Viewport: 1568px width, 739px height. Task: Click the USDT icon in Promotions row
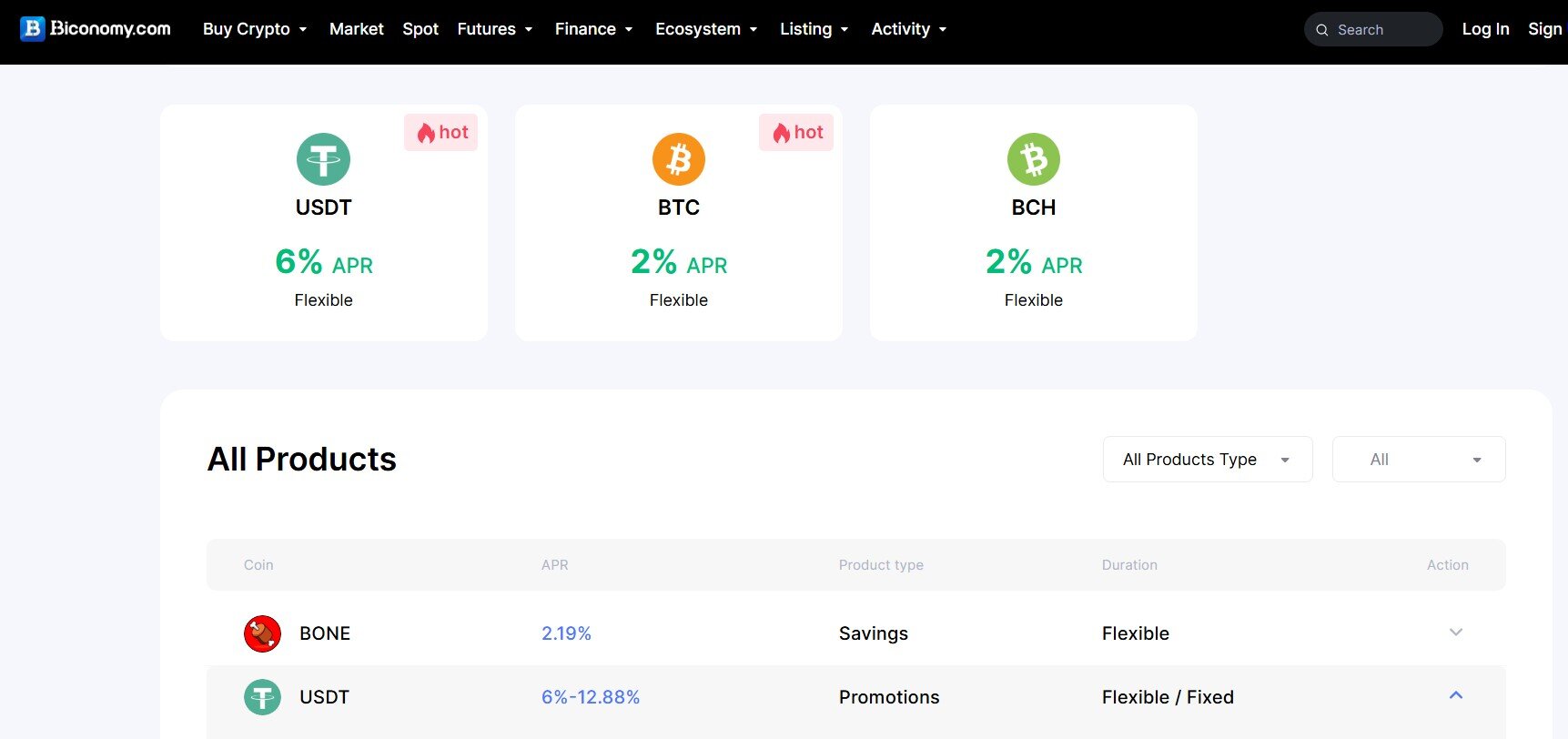point(262,697)
